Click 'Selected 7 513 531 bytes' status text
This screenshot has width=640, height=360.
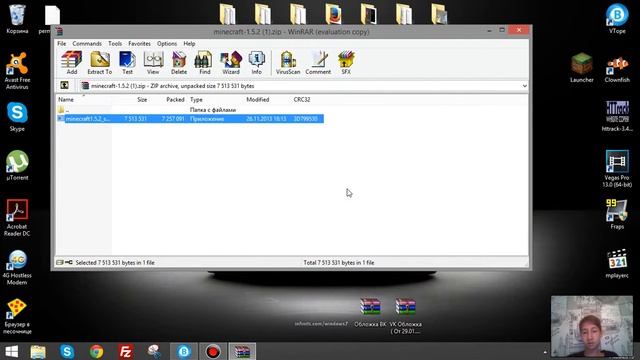tap(115, 262)
